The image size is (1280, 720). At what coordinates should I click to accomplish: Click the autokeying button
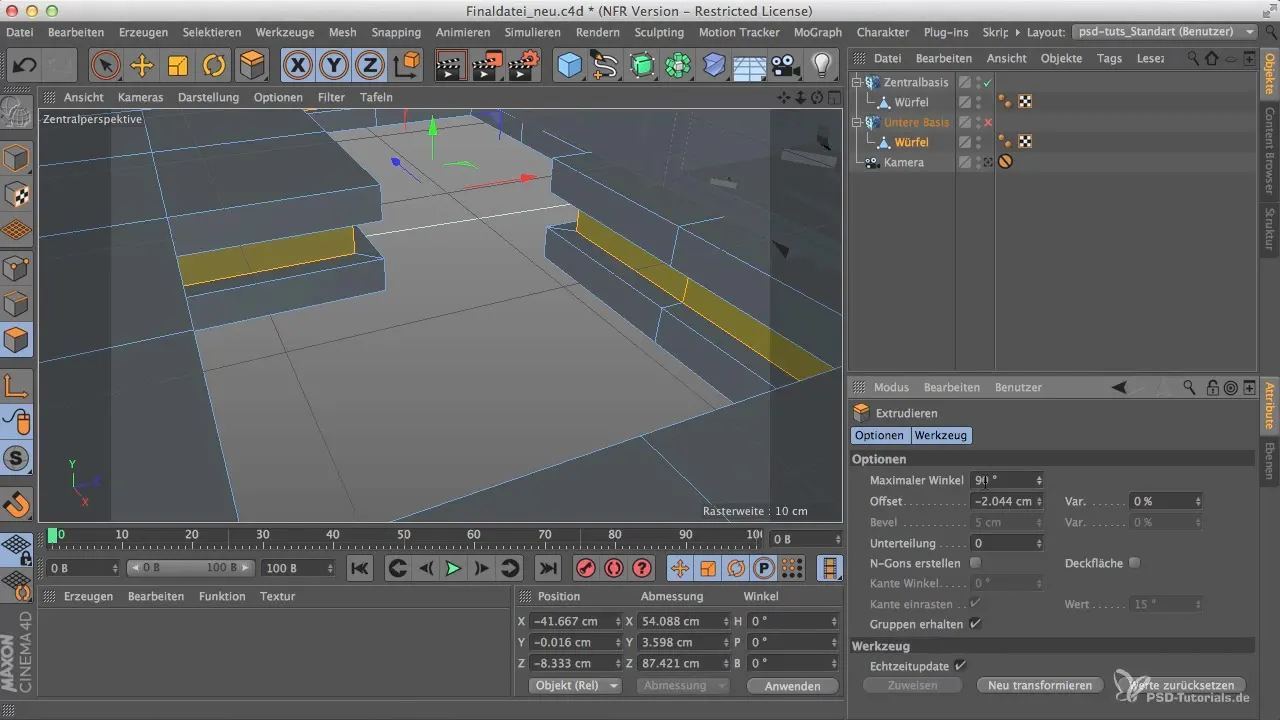point(614,568)
